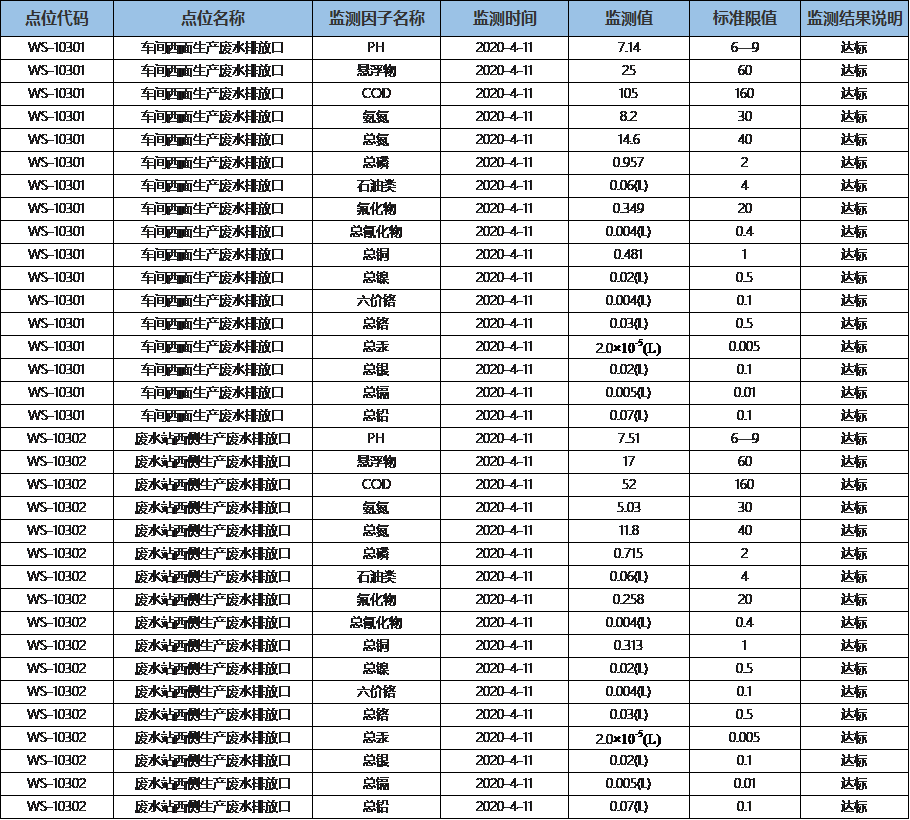Image resolution: width=910 pixels, height=820 pixels.
Task: Click 车间西面生产废水排放口 in WS-10301 总银 row
Action: tap(212, 370)
